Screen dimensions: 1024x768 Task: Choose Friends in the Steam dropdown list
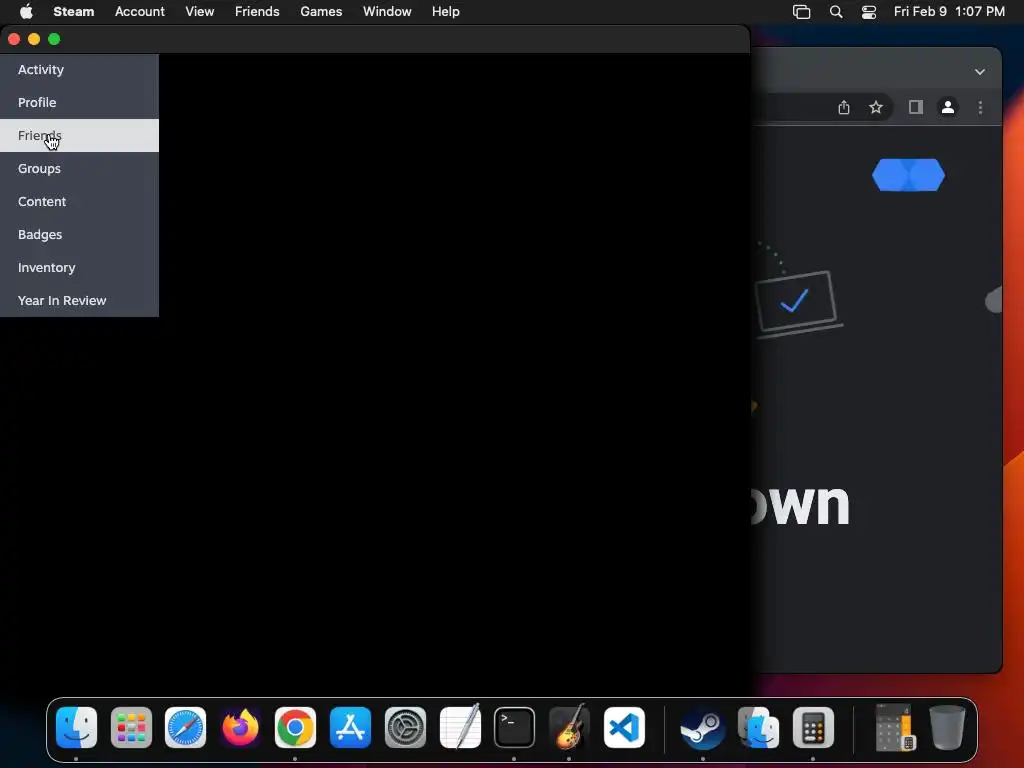[x=79, y=135]
